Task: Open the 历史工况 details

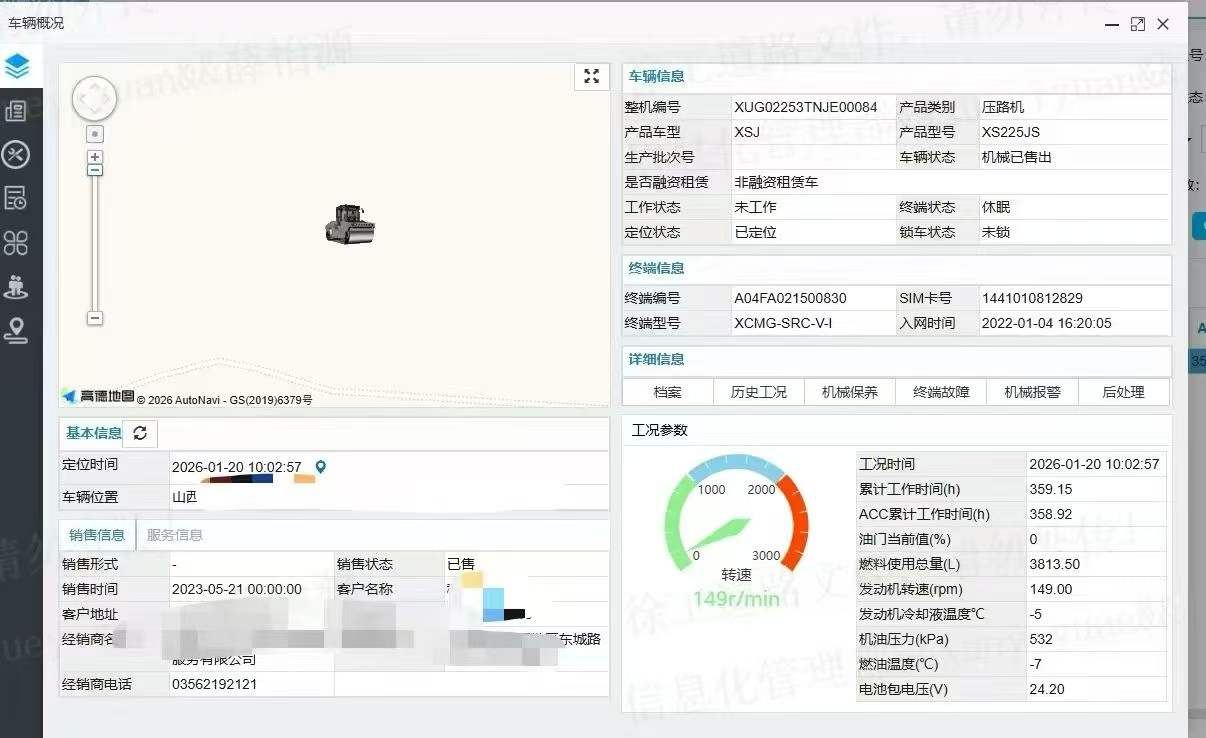Action: [x=759, y=392]
